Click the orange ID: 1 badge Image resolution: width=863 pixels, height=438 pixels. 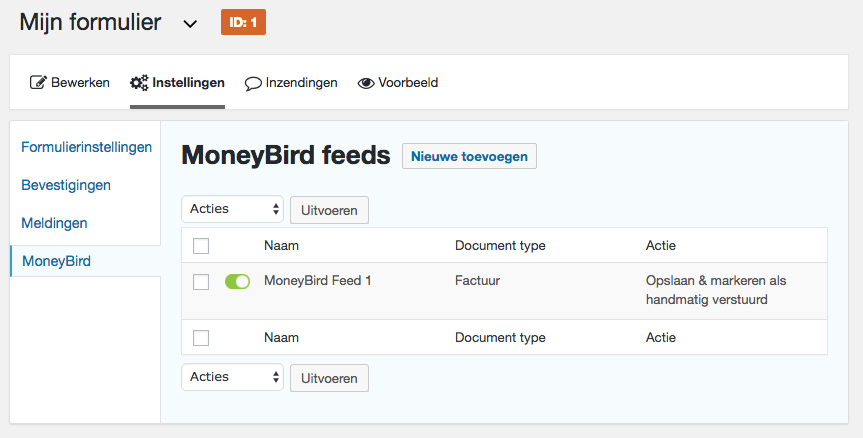point(243,22)
